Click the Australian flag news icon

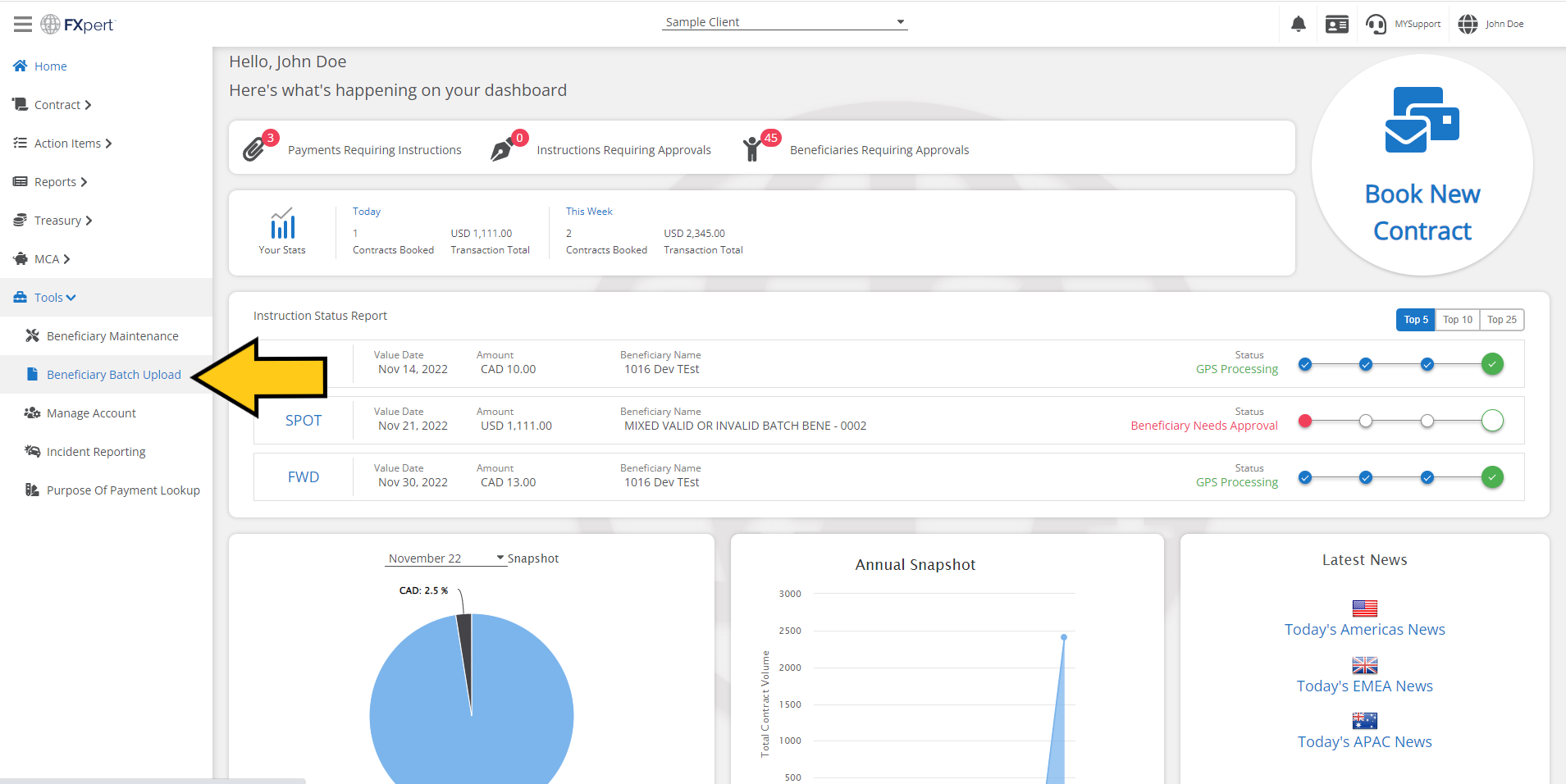(1365, 720)
